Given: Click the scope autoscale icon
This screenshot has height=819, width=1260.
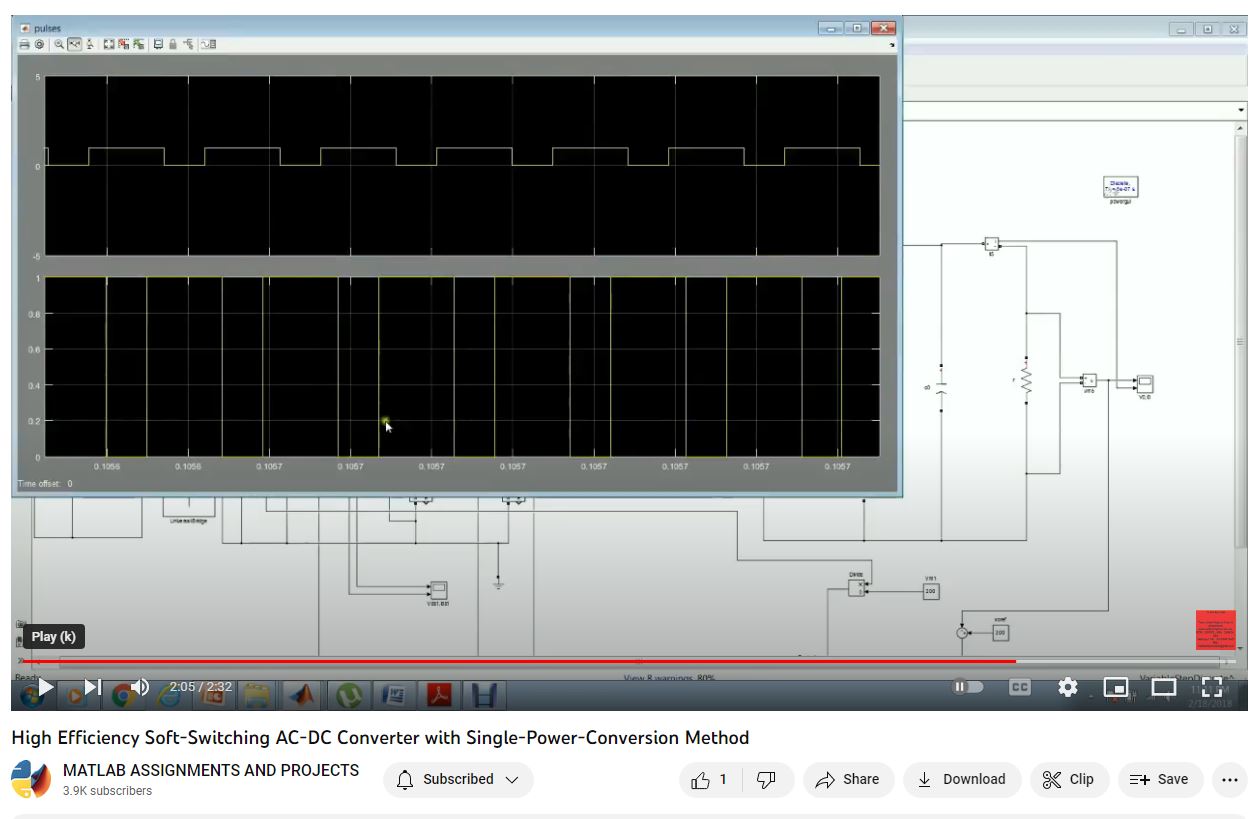Looking at the screenshot, I should (107, 44).
